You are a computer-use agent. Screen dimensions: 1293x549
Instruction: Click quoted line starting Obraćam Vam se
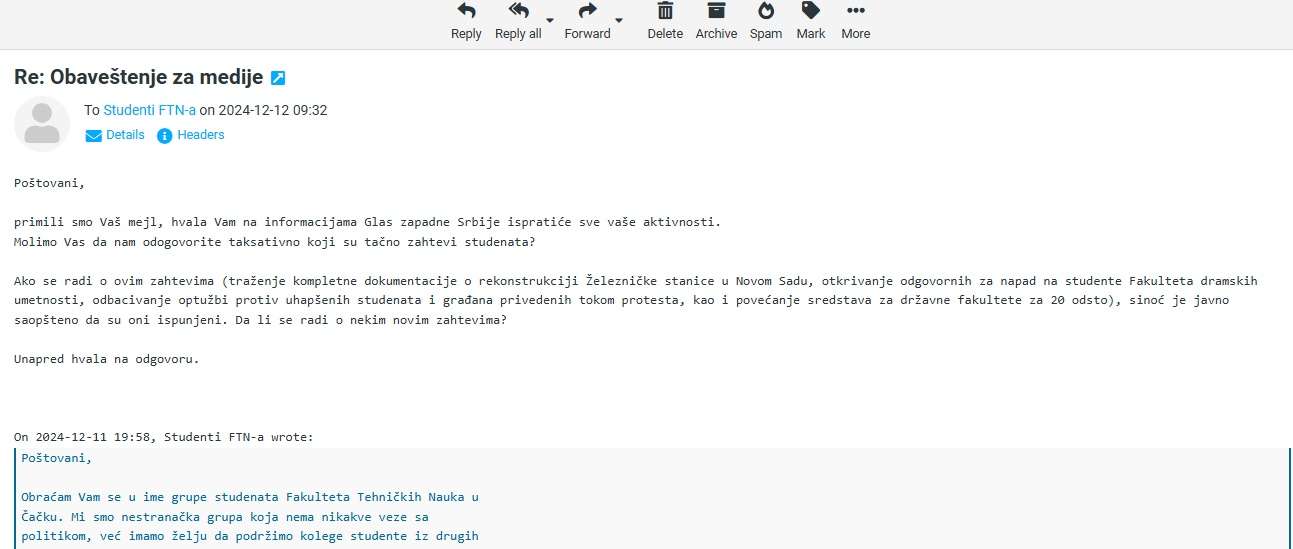(x=250, y=496)
